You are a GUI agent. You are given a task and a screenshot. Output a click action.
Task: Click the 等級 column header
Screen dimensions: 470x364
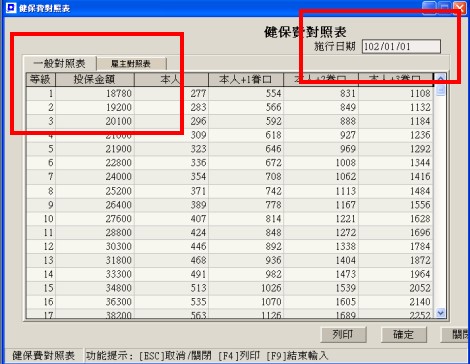click(41, 79)
